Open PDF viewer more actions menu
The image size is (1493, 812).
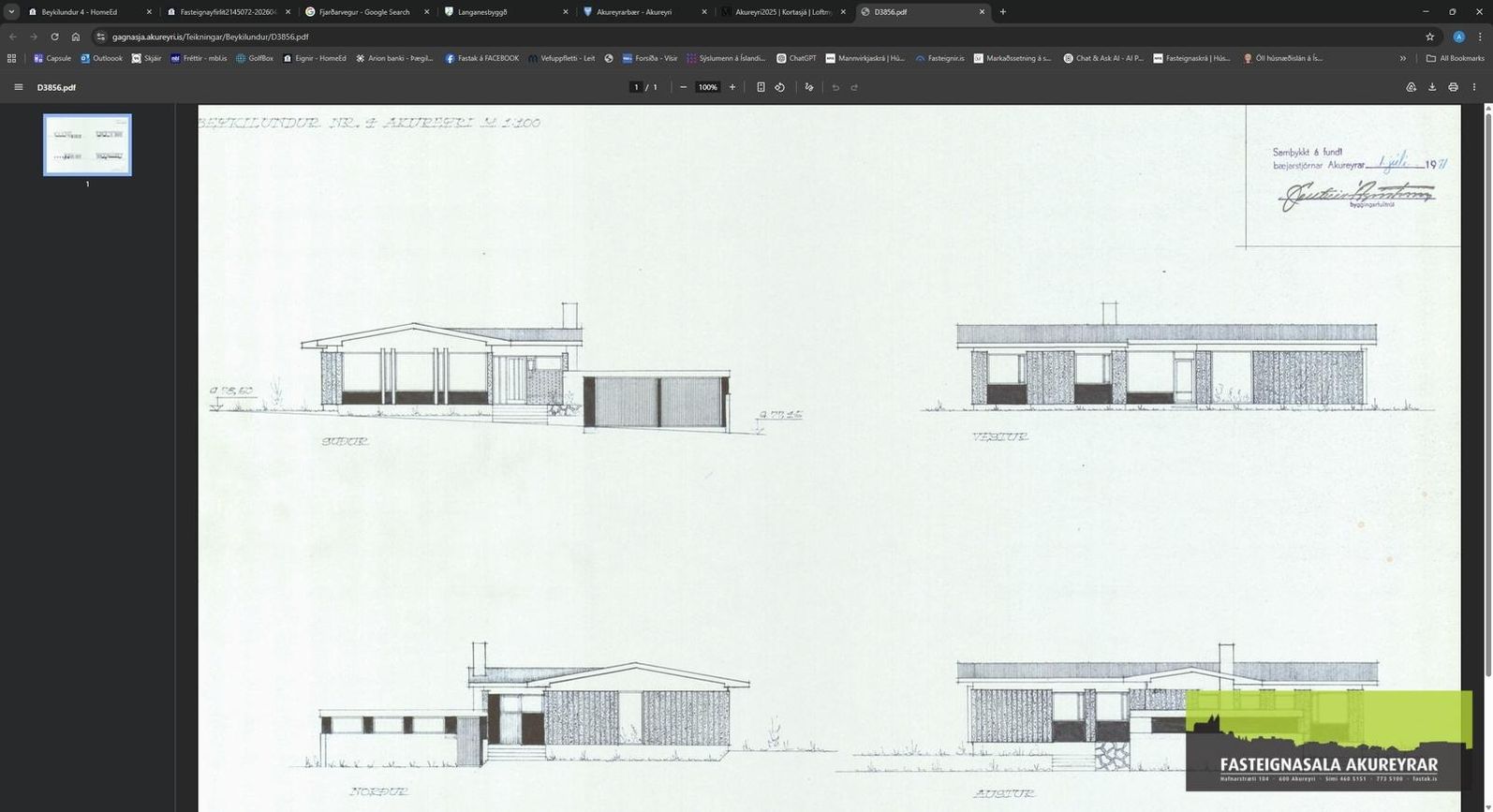(x=1474, y=87)
